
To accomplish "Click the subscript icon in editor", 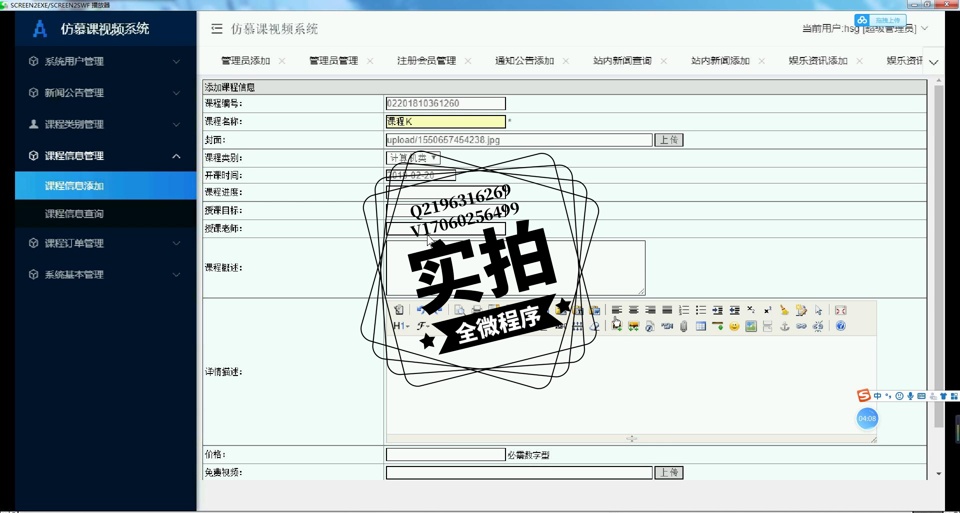I will [751, 310].
